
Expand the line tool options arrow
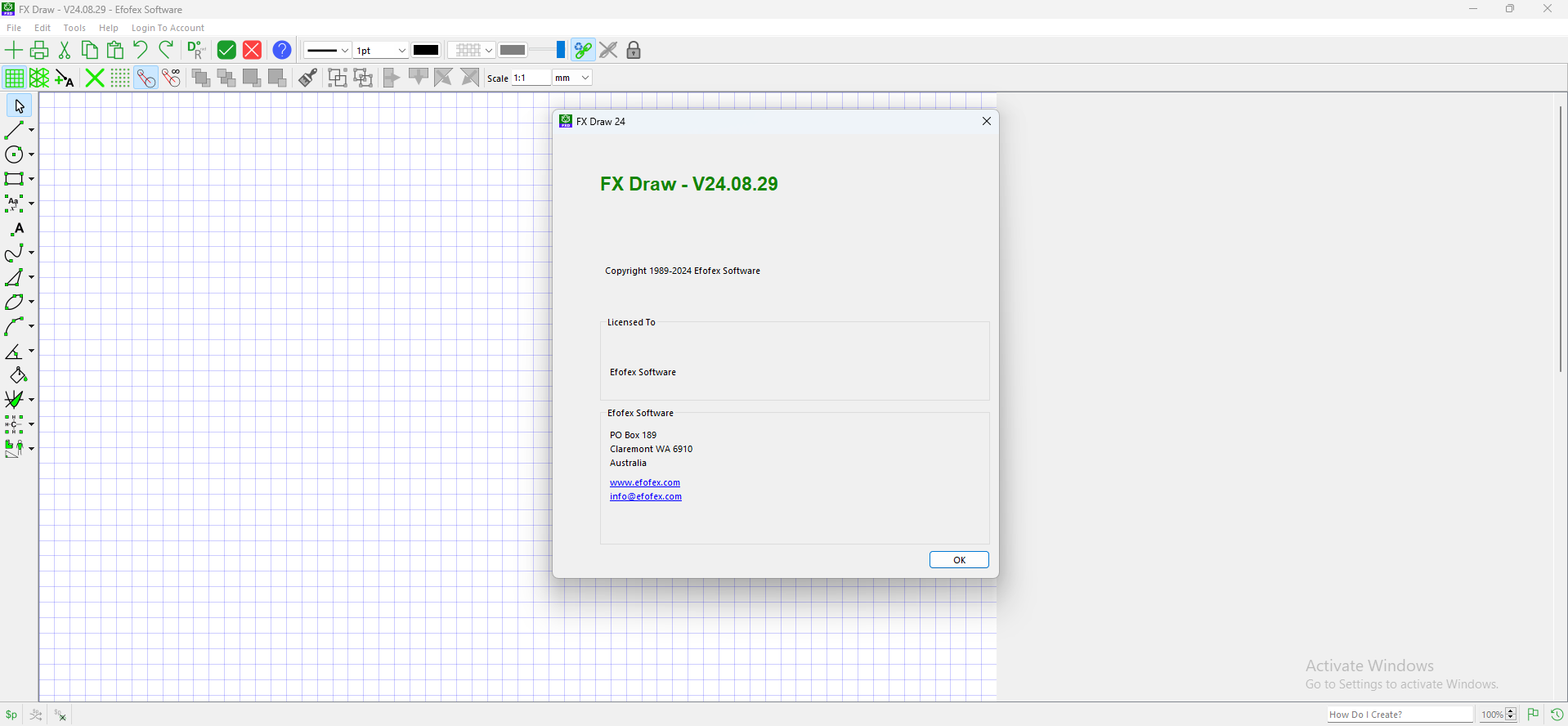pos(31,130)
